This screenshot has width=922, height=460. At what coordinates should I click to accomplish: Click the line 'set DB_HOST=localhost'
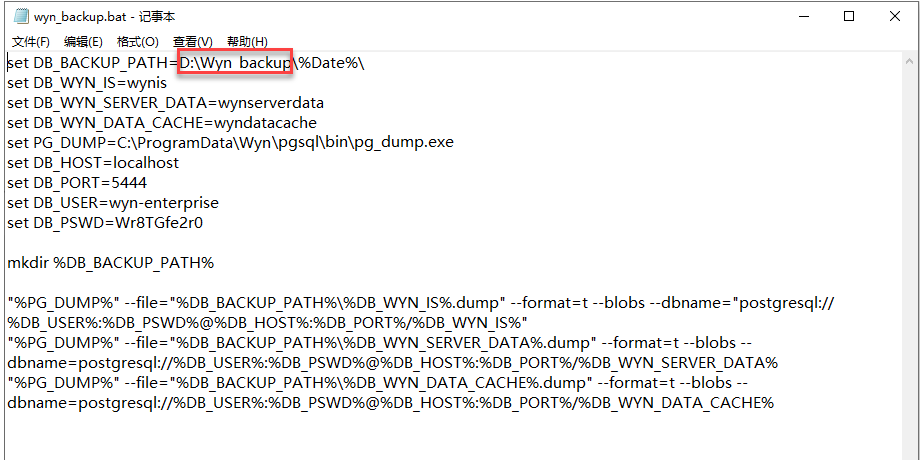tap(93, 163)
